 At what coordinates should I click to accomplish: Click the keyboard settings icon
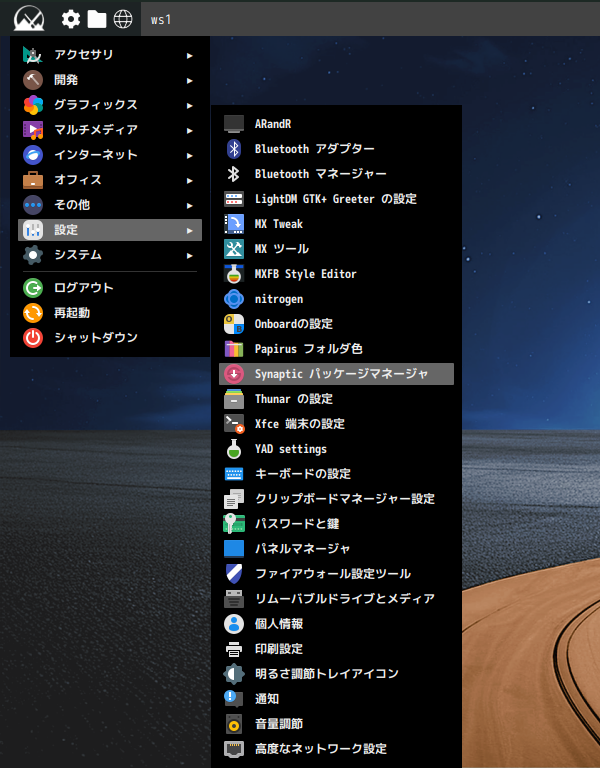tap(234, 474)
